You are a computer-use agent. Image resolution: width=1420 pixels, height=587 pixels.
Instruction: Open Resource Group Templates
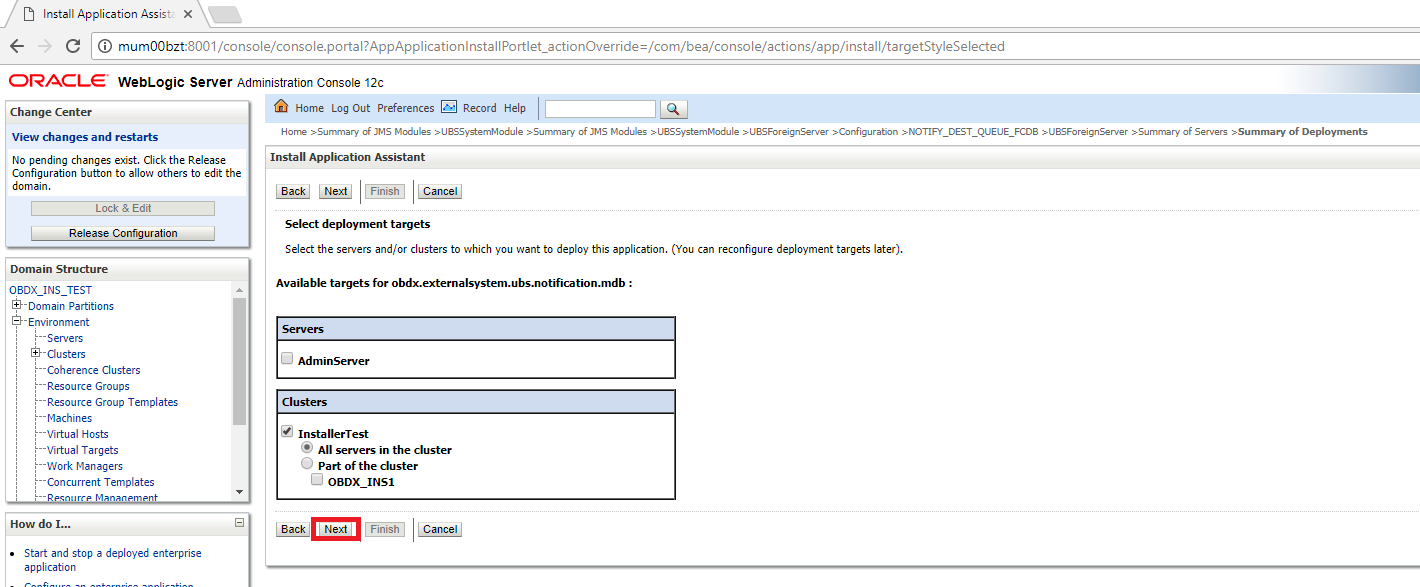(112, 402)
